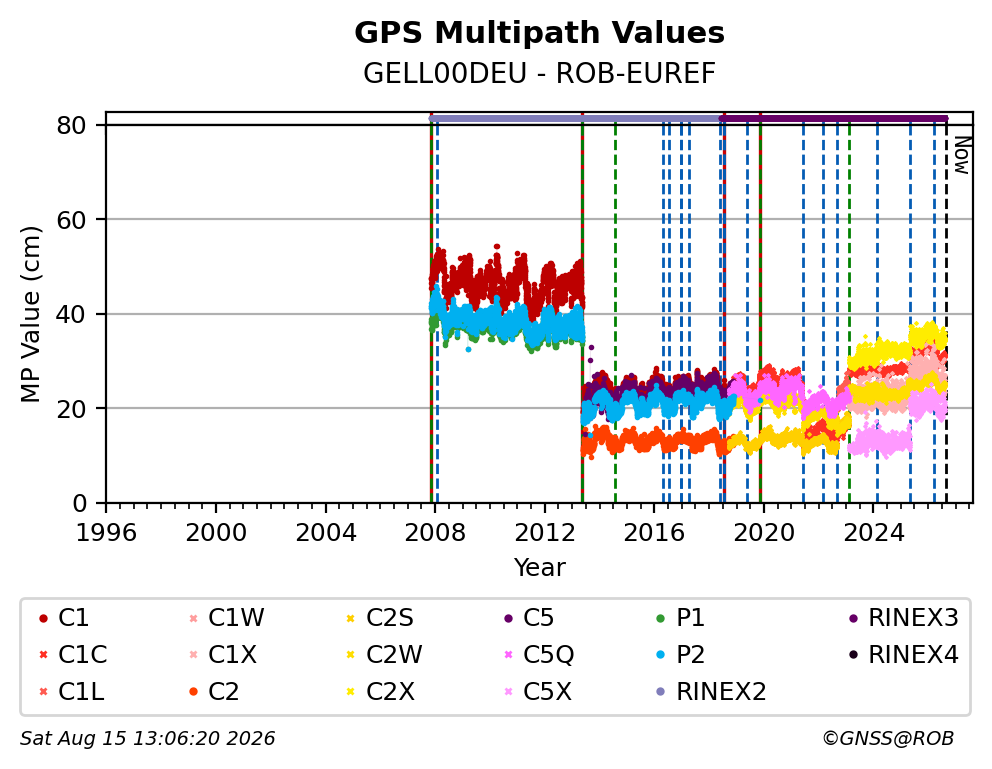This screenshot has width=992, height=769.
Task: Click the ©GNSS@ROB copyright text
Action: coord(888,739)
